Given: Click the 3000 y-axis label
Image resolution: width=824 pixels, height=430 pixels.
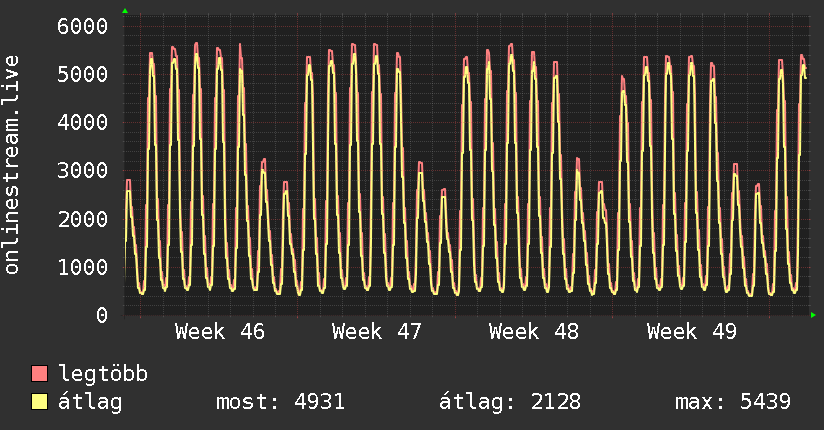Looking at the screenshot, I should pos(83,170).
